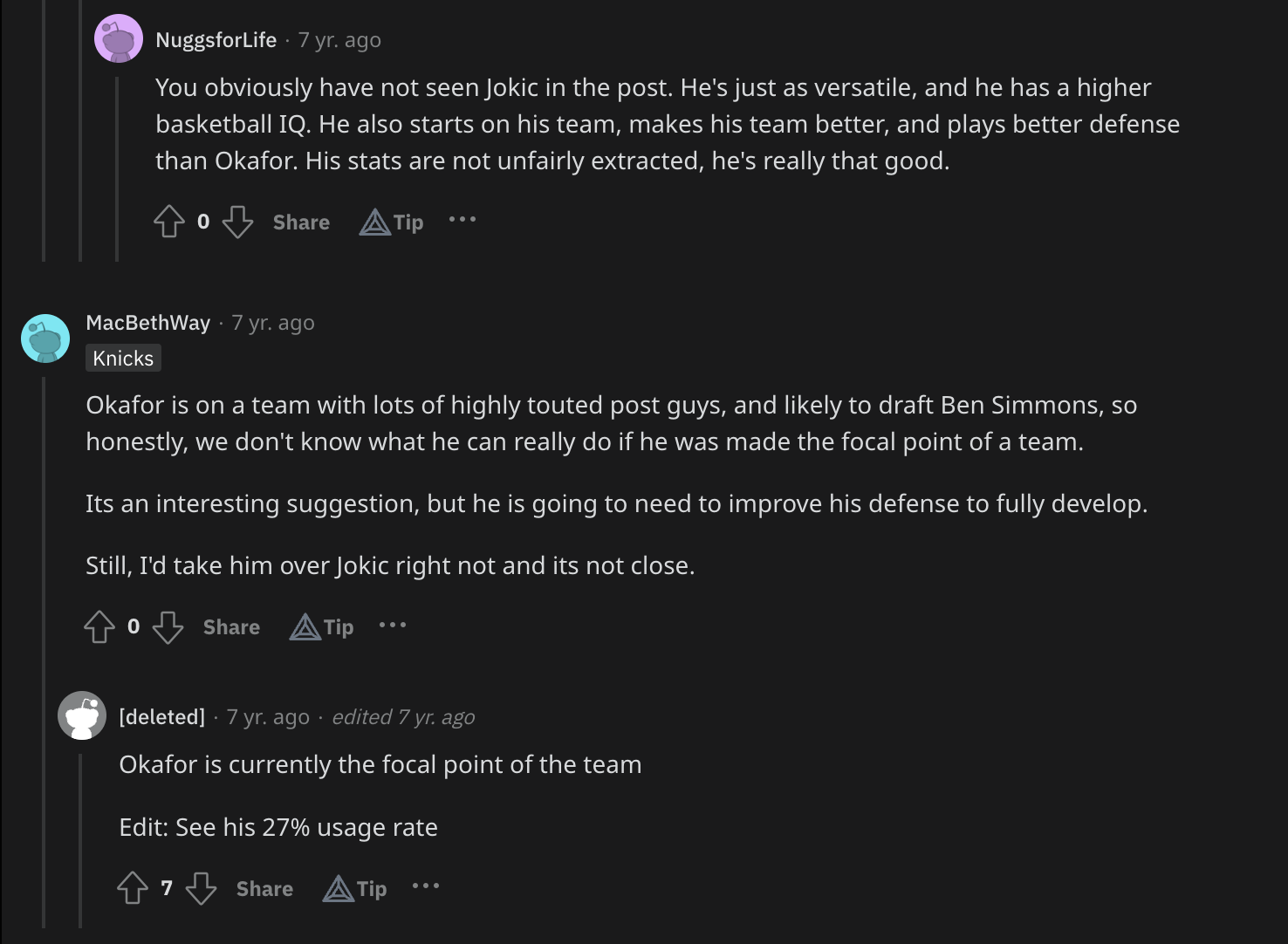Click MacBethWay's avatar image

[45, 338]
